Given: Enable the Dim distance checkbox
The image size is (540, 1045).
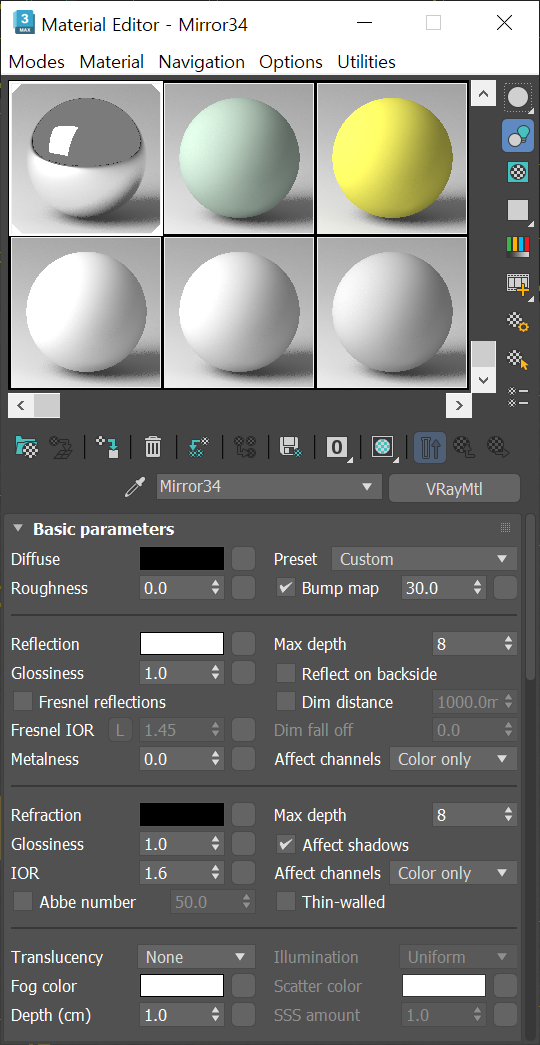Looking at the screenshot, I should coord(286,701).
